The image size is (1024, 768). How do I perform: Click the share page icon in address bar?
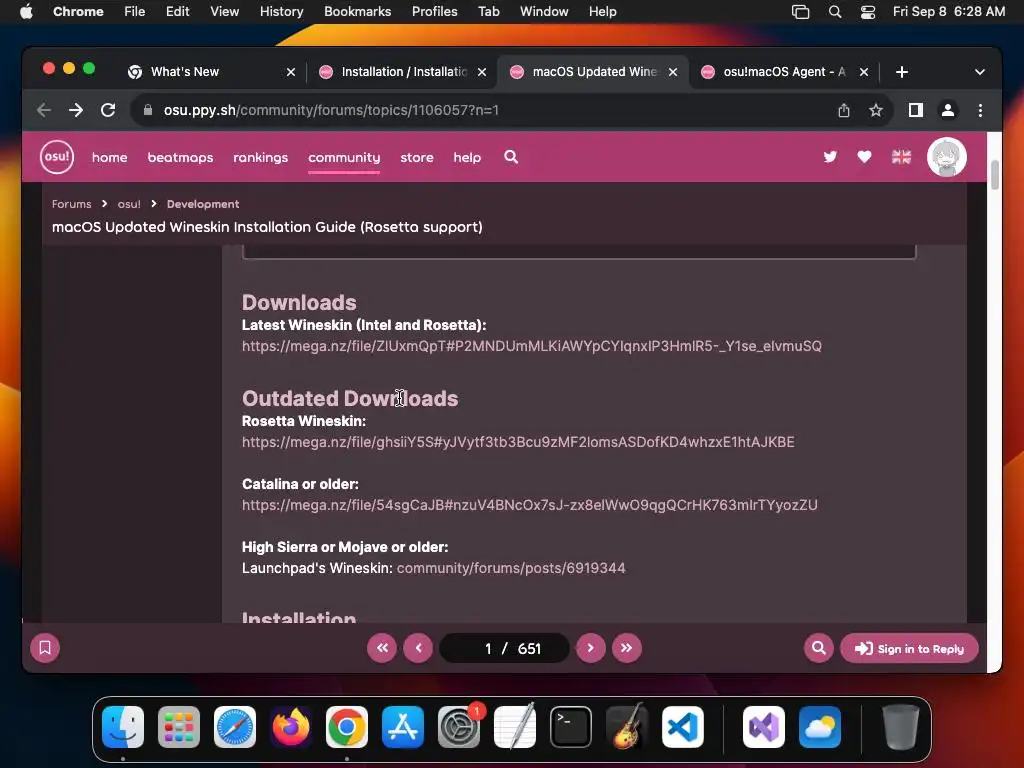click(x=844, y=110)
